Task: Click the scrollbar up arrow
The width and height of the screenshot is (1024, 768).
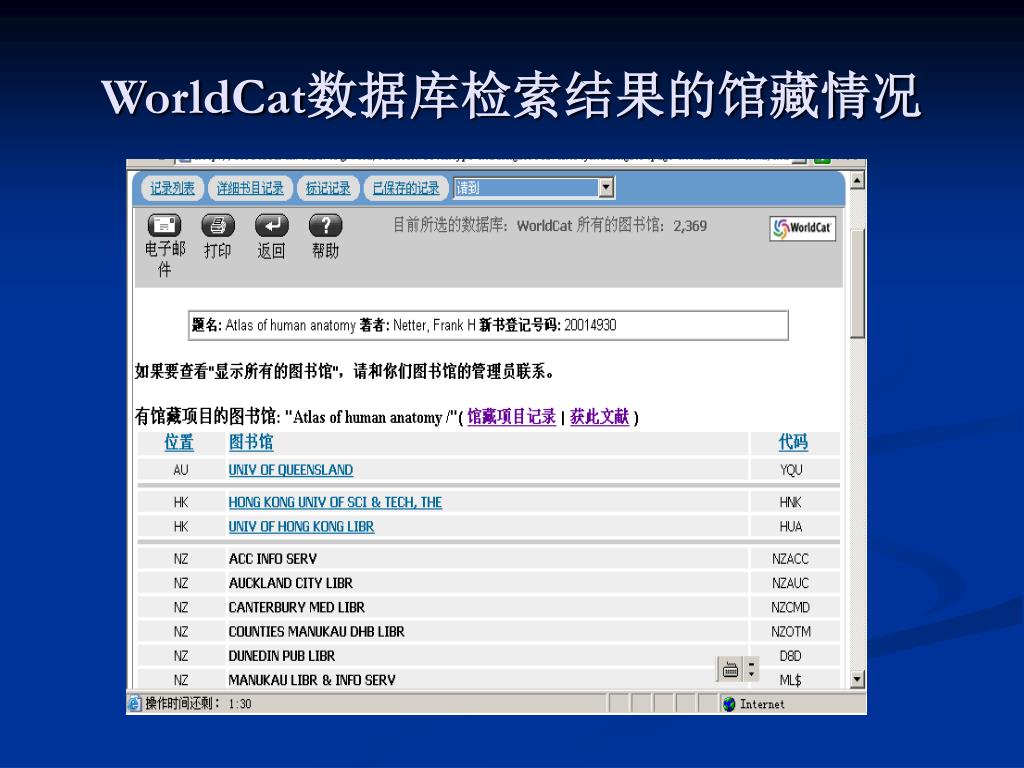Action: pyautogui.click(x=857, y=180)
